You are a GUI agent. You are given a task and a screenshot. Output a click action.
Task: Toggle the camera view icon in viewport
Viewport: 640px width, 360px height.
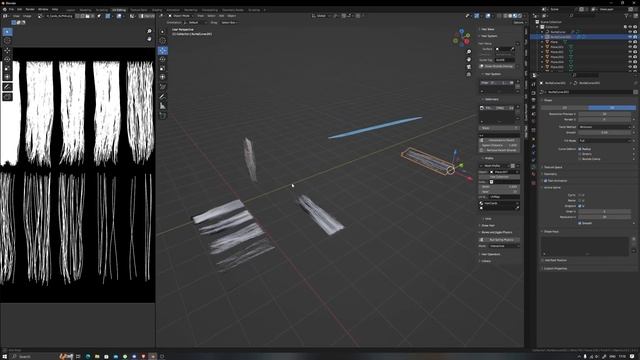tap(469, 67)
